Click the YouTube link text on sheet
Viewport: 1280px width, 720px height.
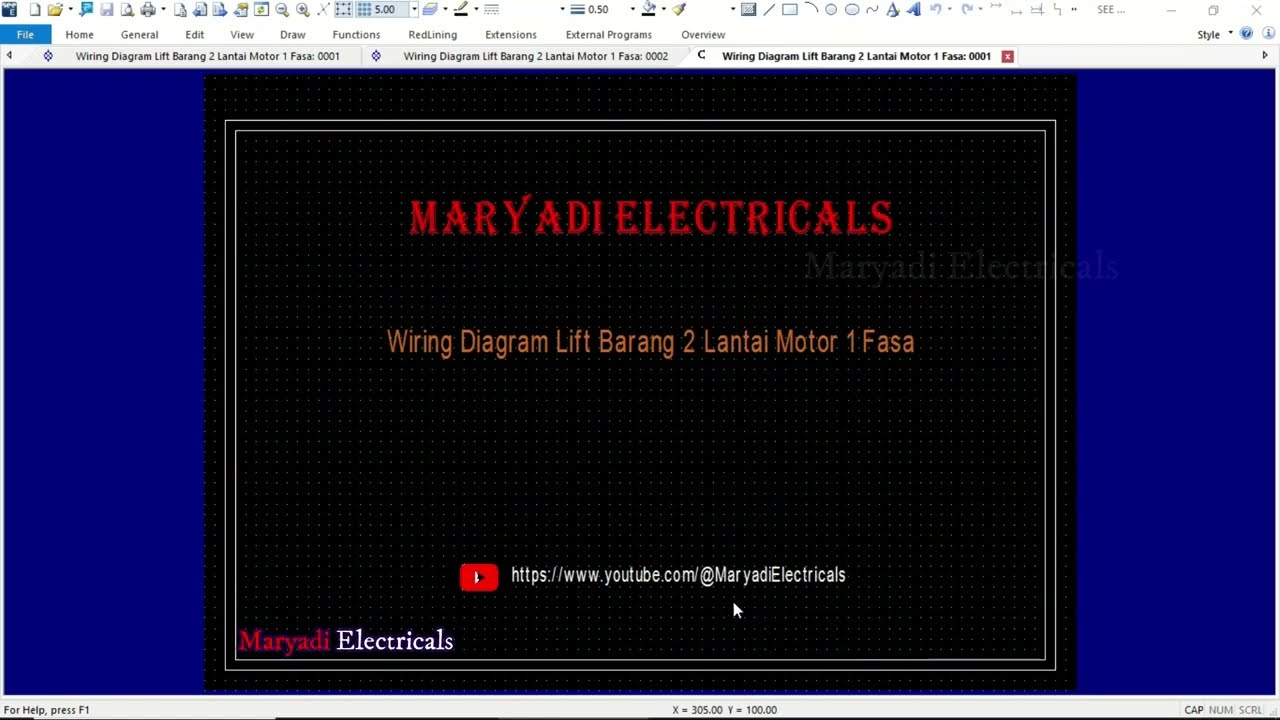point(678,575)
